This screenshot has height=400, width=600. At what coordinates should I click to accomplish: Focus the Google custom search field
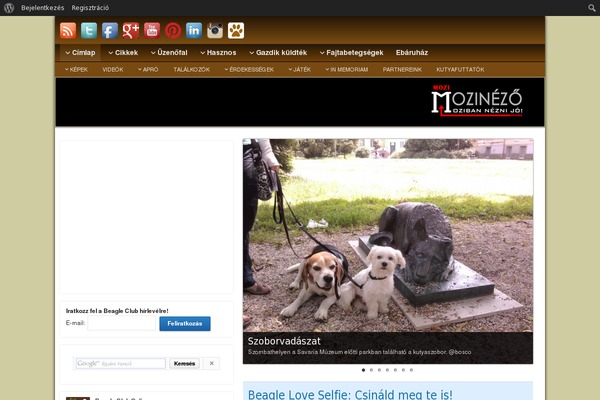pyautogui.click(x=121, y=363)
